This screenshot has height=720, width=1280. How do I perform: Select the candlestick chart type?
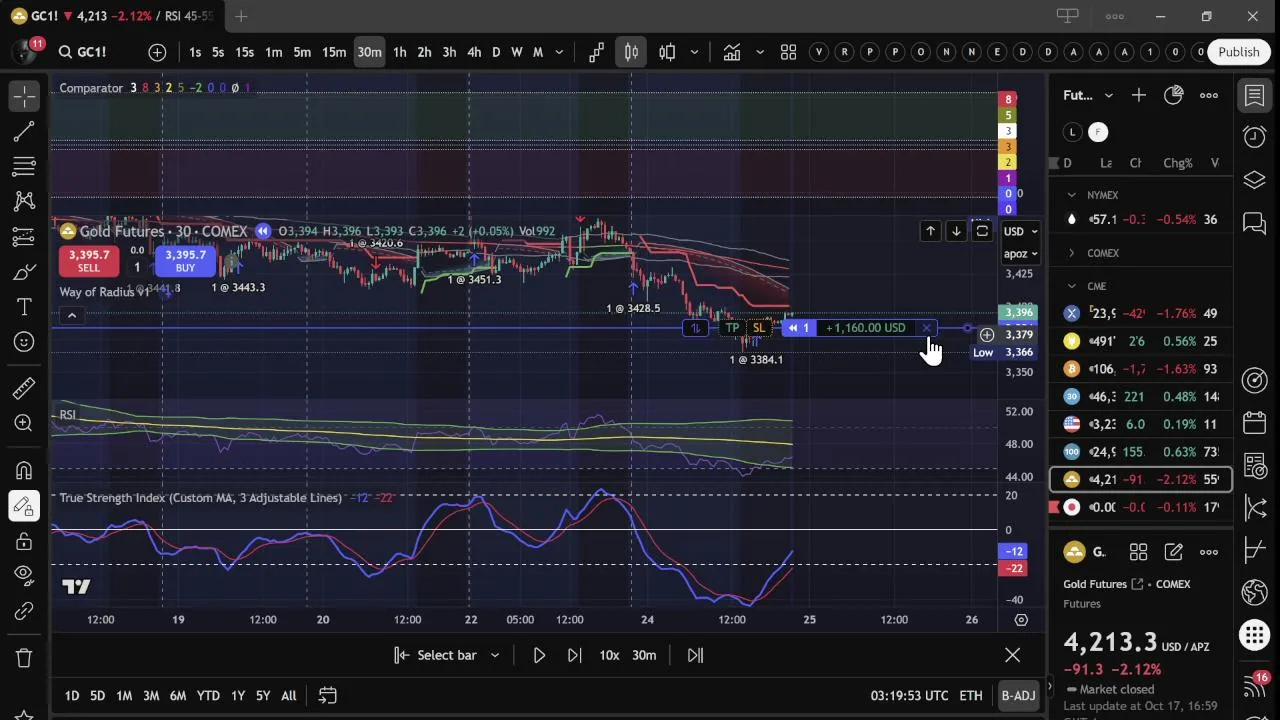pyautogui.click(x=631, y=52)
